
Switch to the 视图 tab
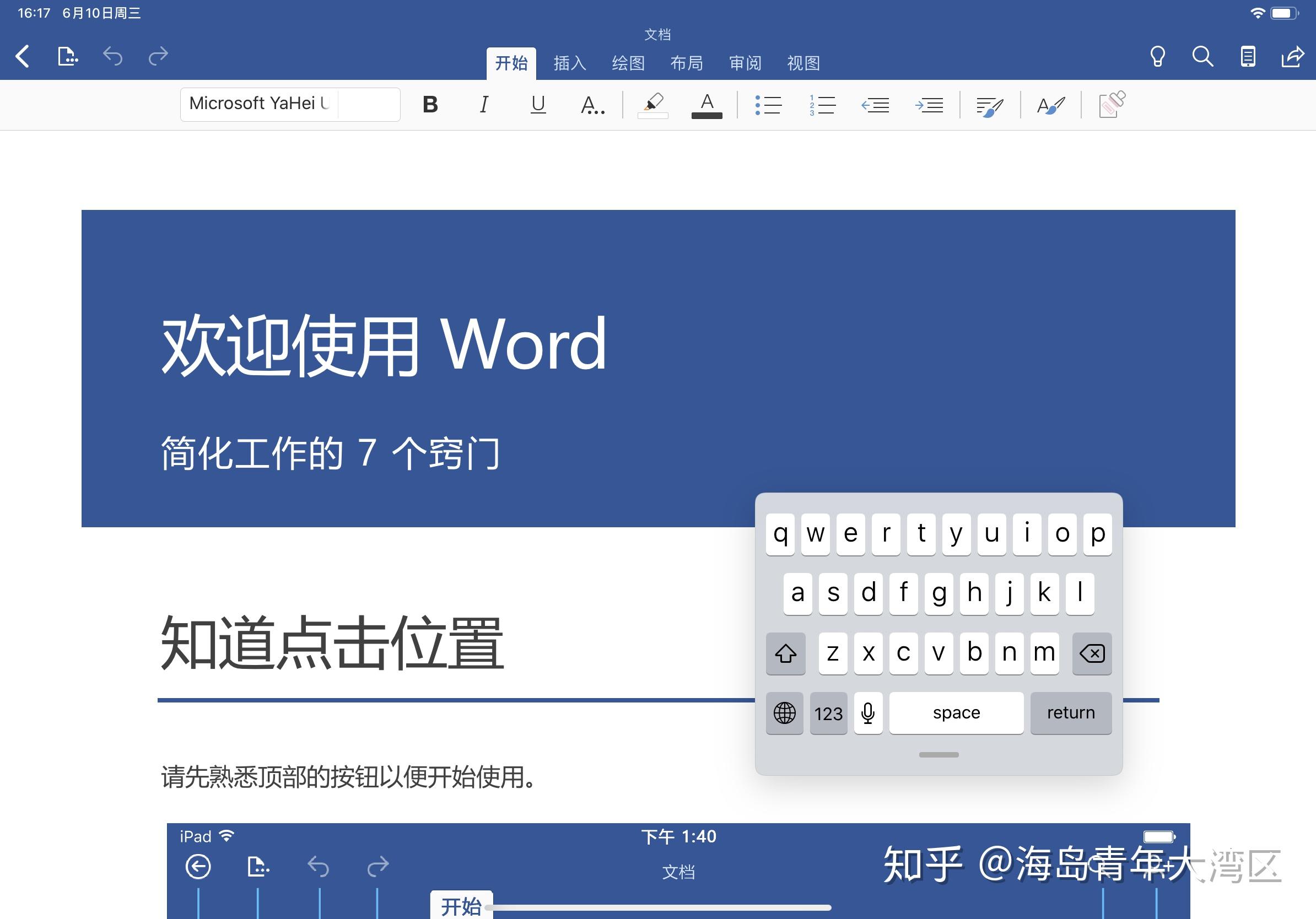[x=803, y=63]
